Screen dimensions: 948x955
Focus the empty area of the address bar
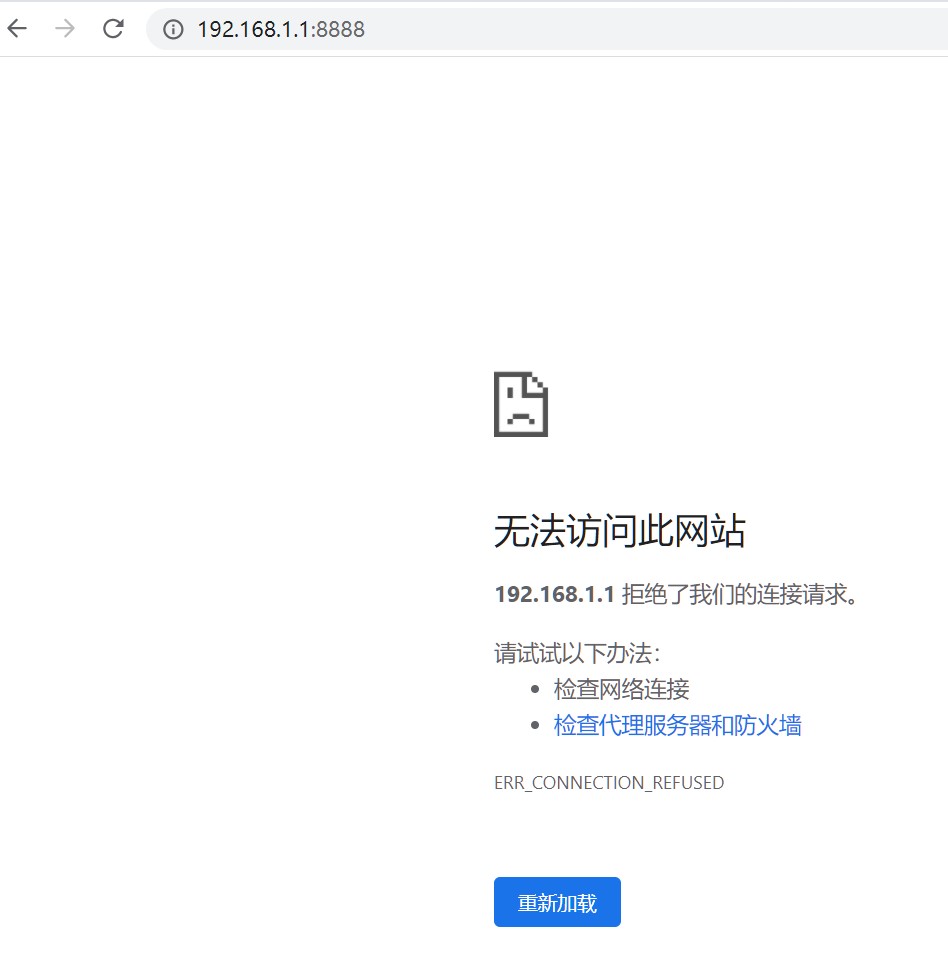pyautogui.click(x=650, y=29)
